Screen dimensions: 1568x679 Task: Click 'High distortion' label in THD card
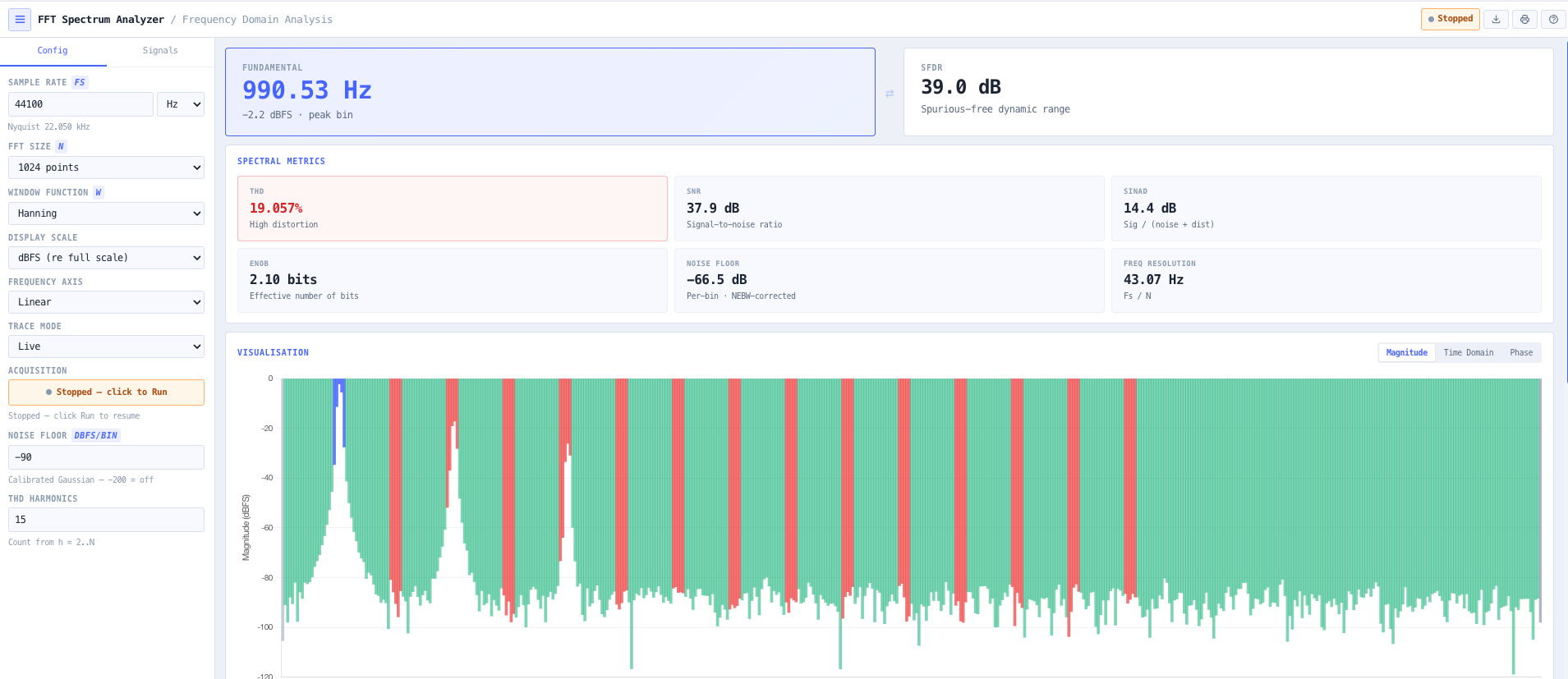pyautogui.click(x=283, y=225)
